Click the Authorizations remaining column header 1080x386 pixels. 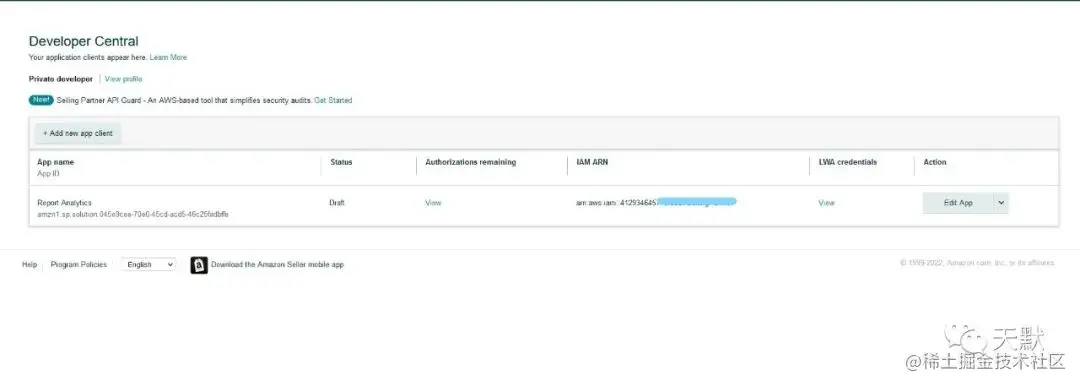click(x=470, y=163)
